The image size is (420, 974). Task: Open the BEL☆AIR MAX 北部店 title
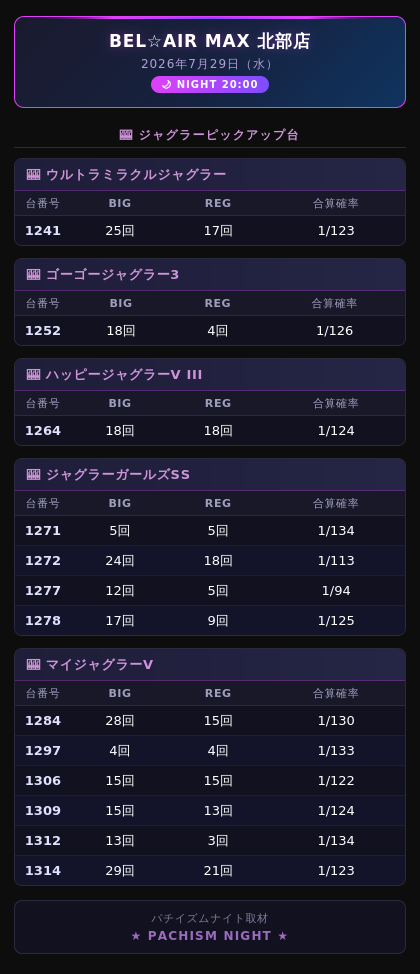pyautogui.click(x=210, y=41)
